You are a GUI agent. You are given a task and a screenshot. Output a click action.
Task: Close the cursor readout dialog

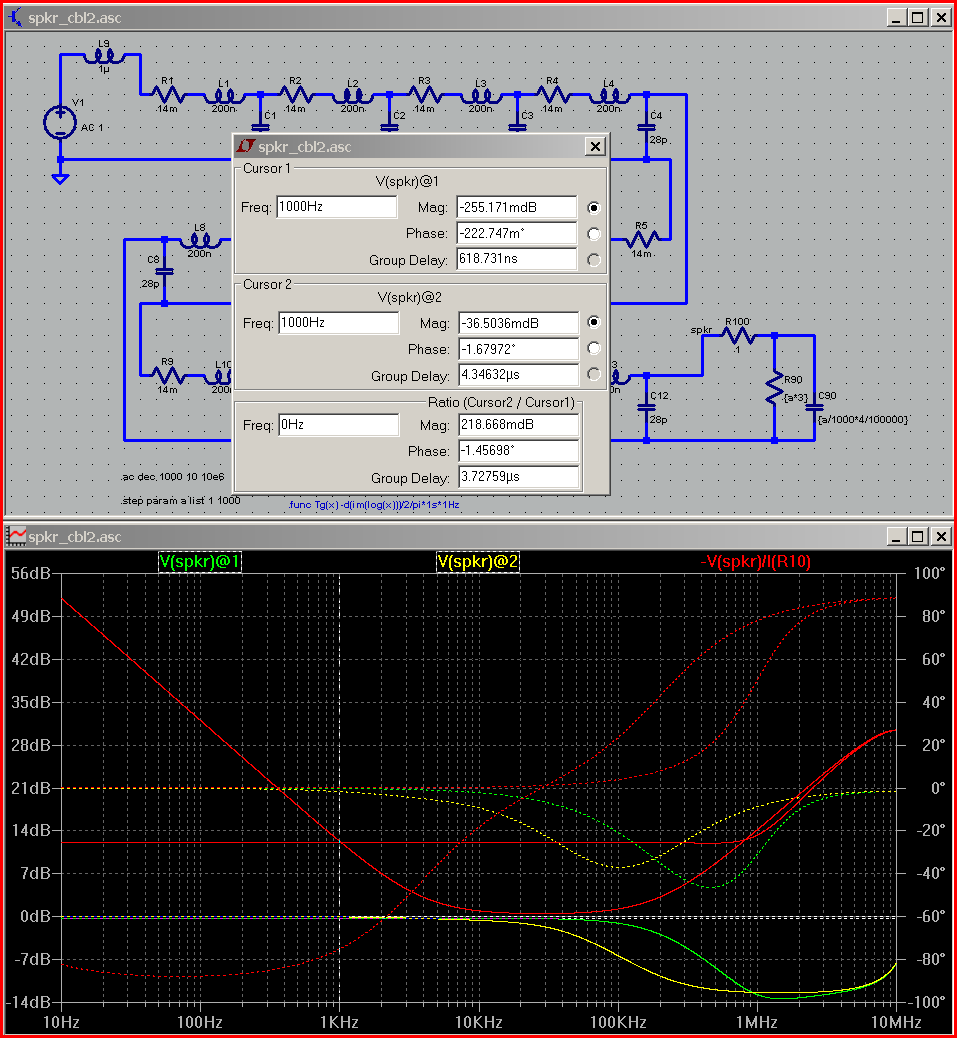(x=596, y=146)
